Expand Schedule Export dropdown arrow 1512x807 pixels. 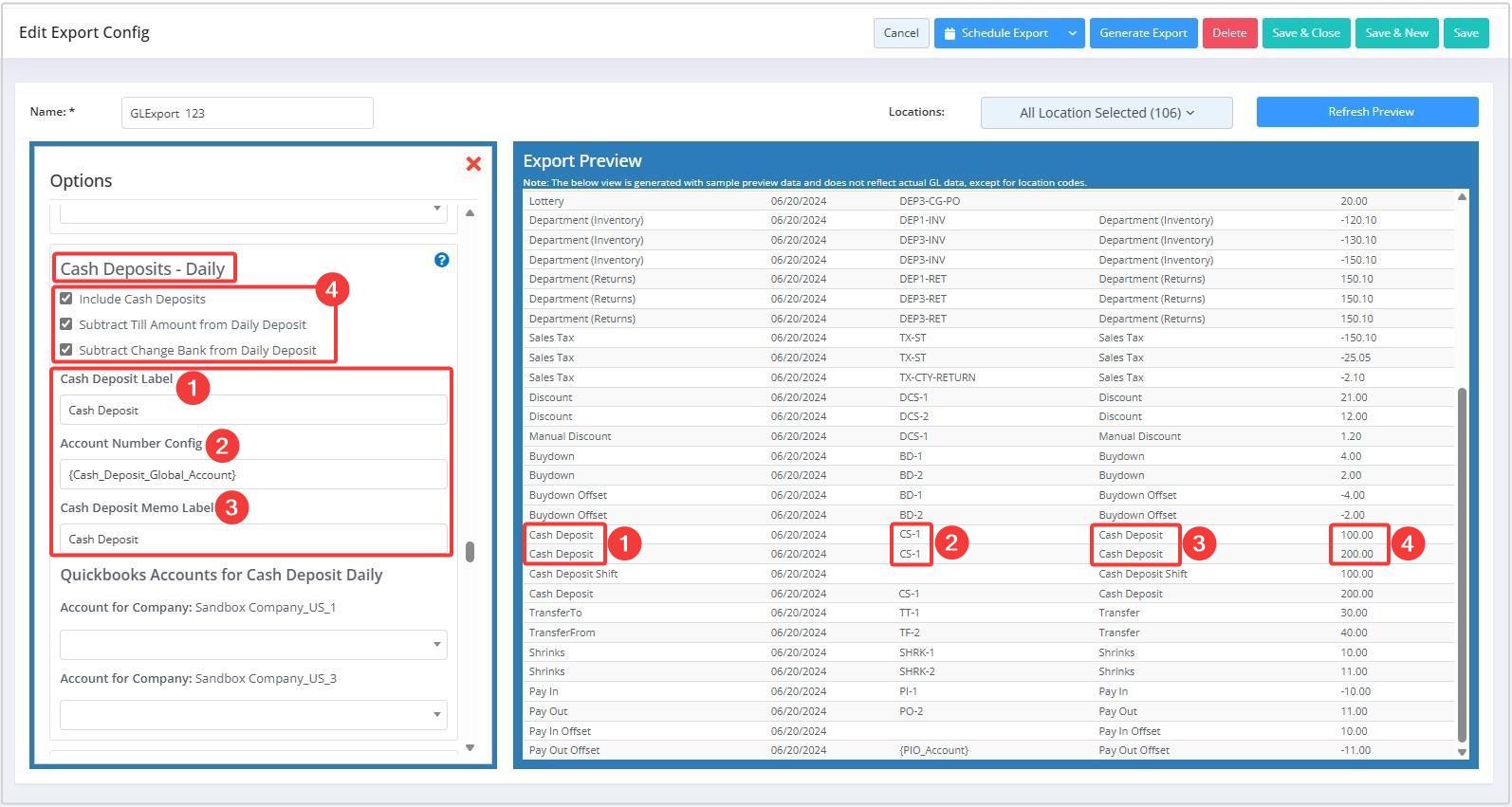(1072, 33)
